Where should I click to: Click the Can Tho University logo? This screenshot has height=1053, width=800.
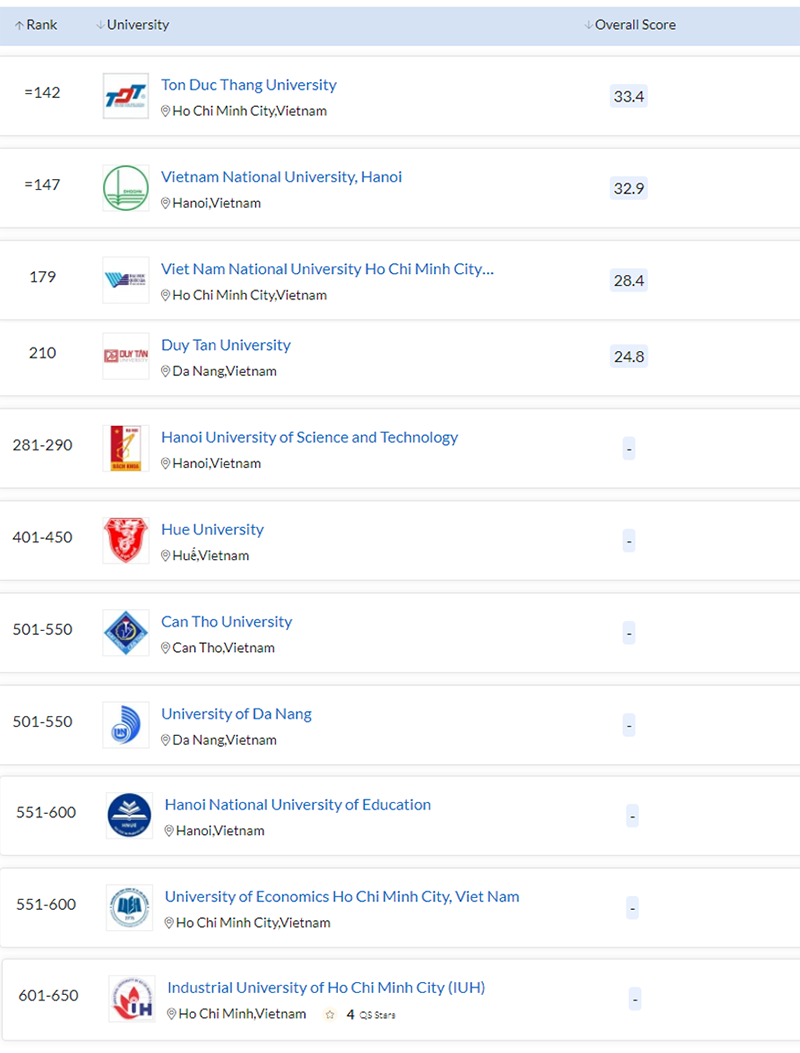(x=125, y=633)
